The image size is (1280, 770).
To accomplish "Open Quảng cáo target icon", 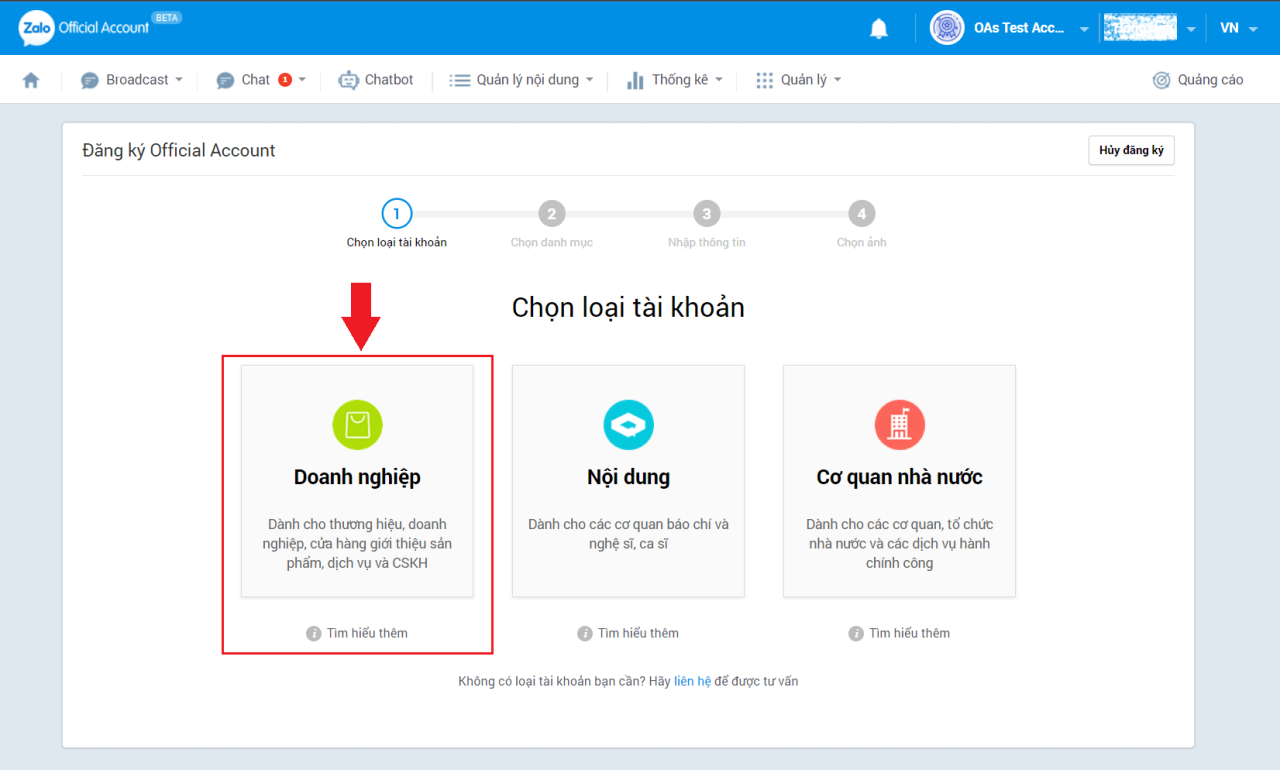I will click(1161, 80).
